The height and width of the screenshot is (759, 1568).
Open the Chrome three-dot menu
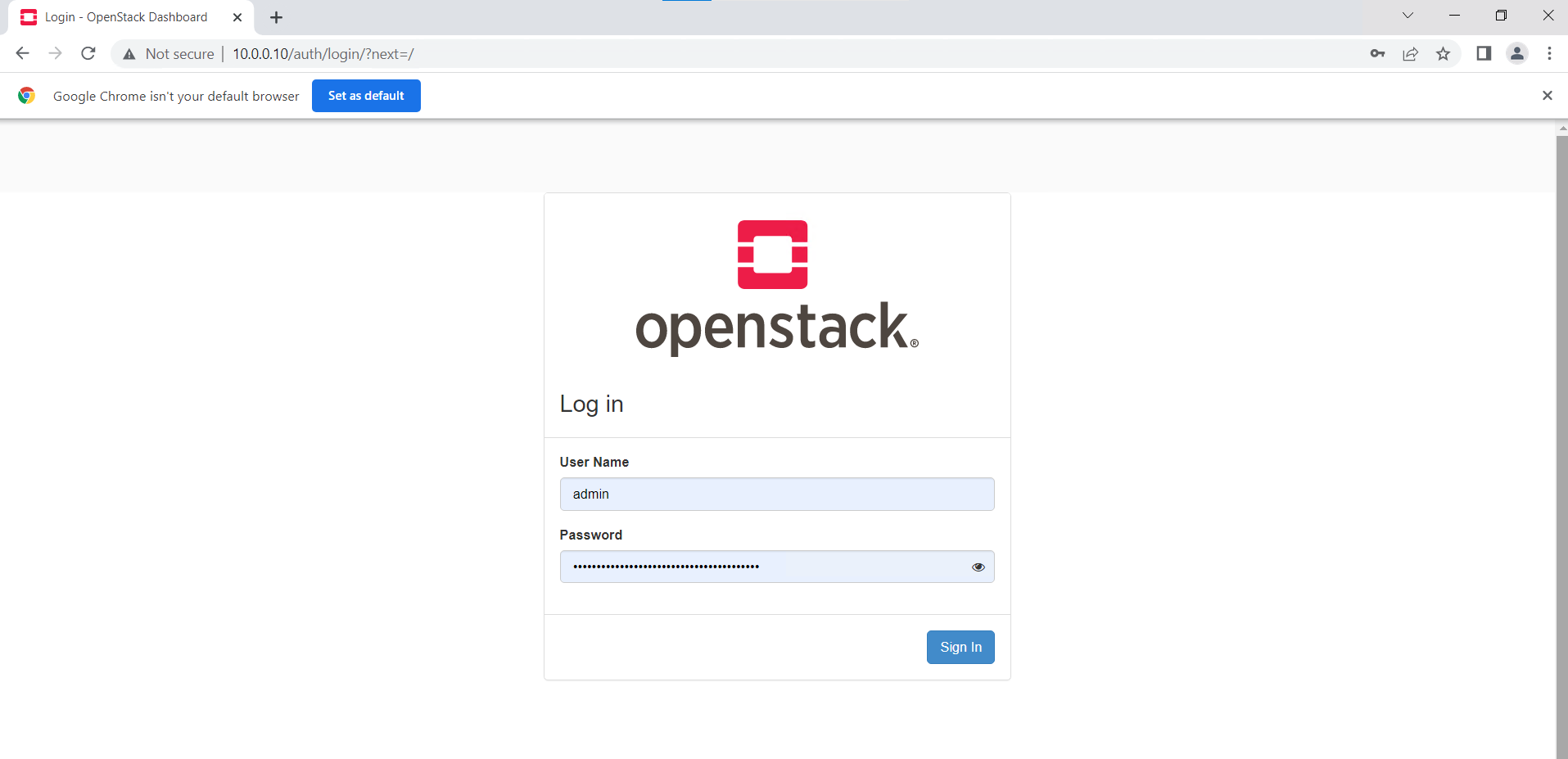[x=1549, y=54]
